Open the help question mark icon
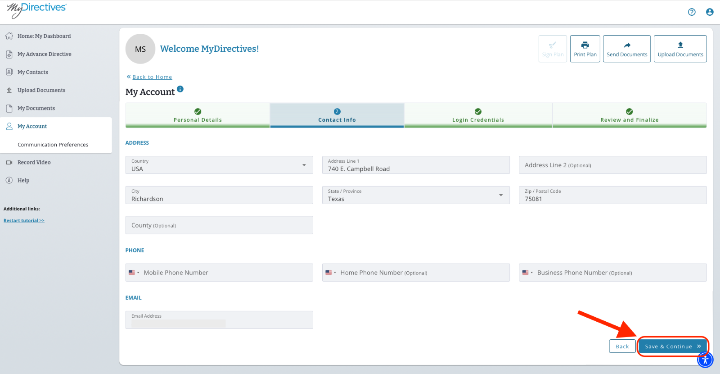Image resolution: width=720 pixels, height=374 pixels. tap(692, 12)
